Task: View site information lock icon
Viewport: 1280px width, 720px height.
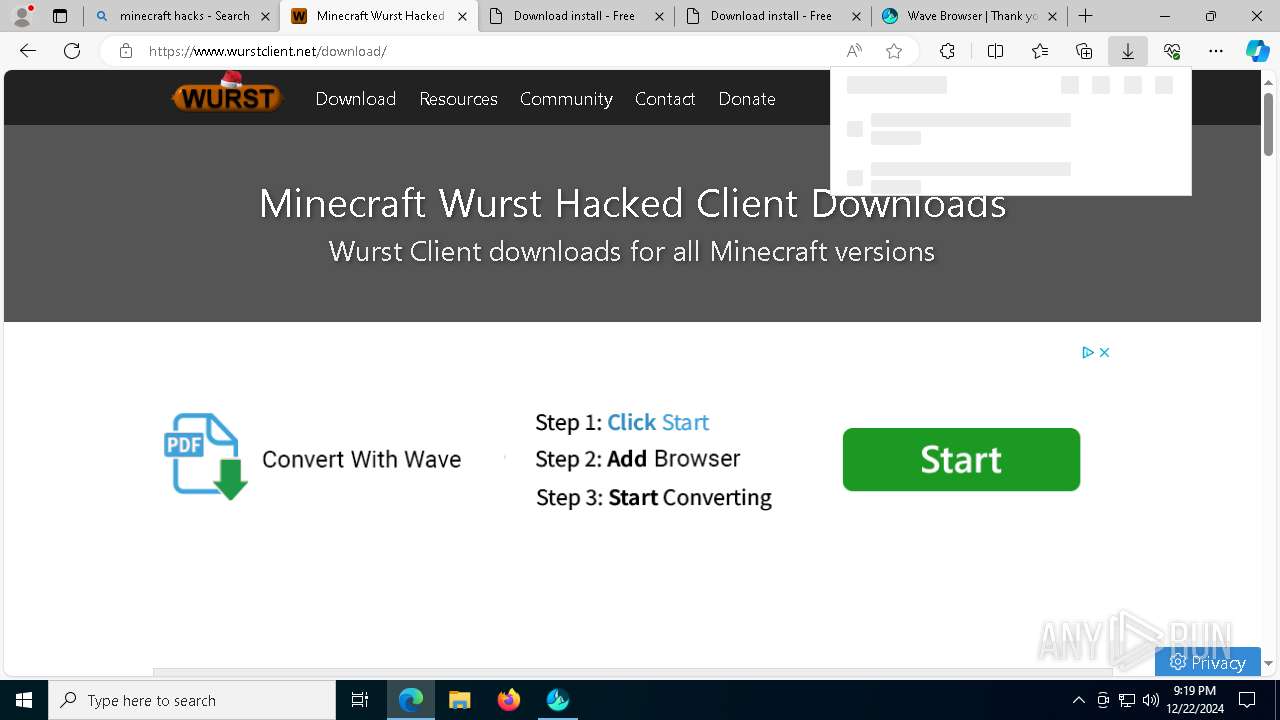Action: [125, 51]
